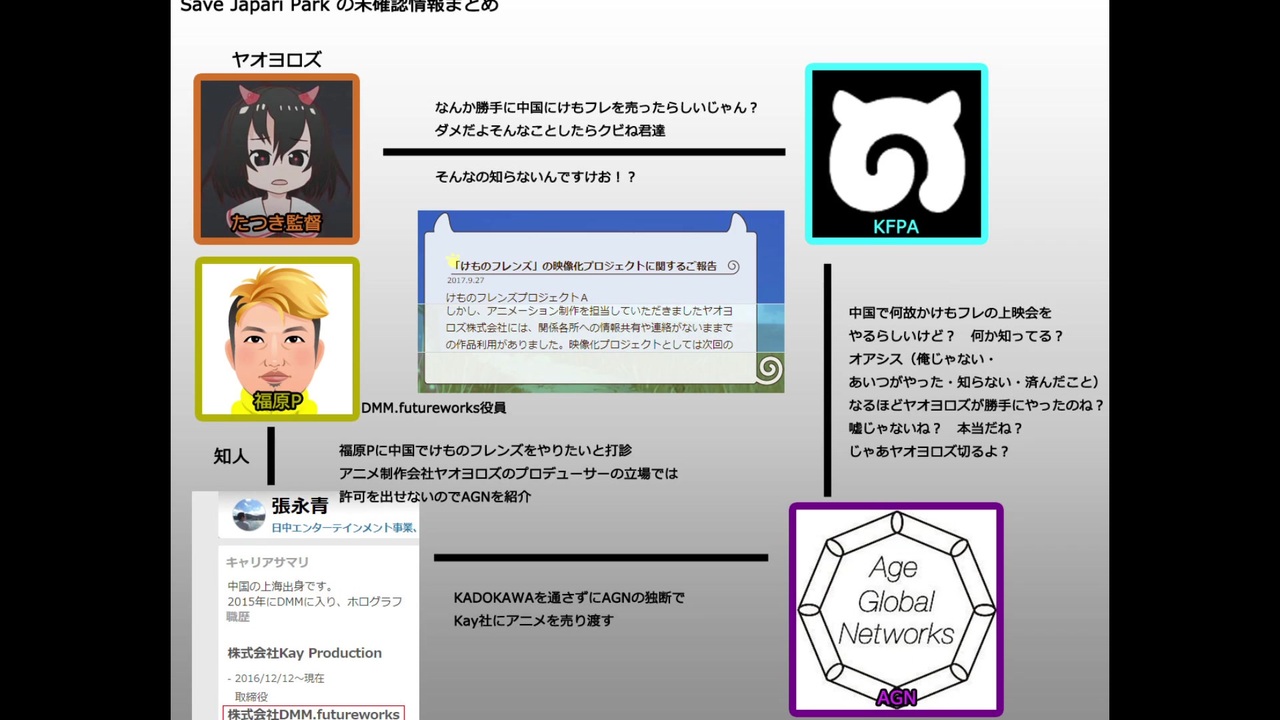Click the line オアシス（俺じゃない・
This screenshot has width=1280, height=720.
922,359
